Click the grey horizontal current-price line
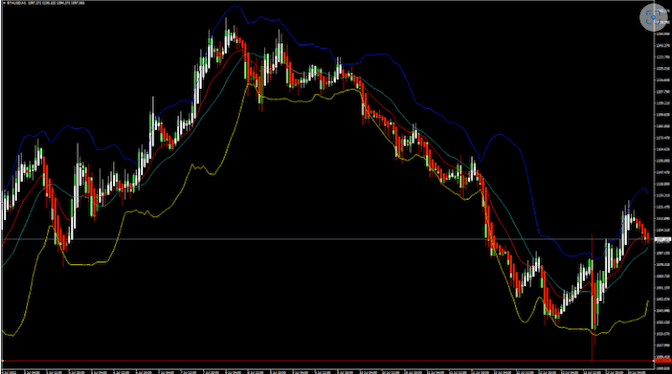The image size is (672, 374). coord(327,239)
